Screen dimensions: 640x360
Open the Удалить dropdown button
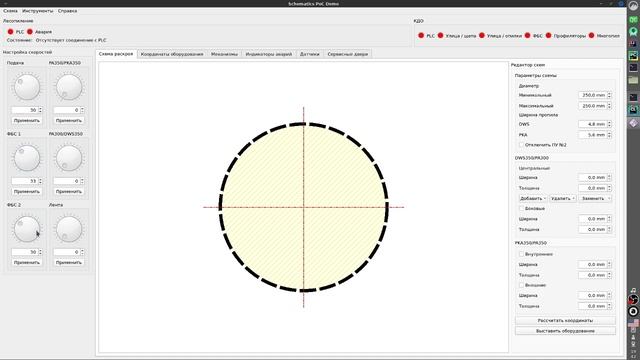click(562, 198)
